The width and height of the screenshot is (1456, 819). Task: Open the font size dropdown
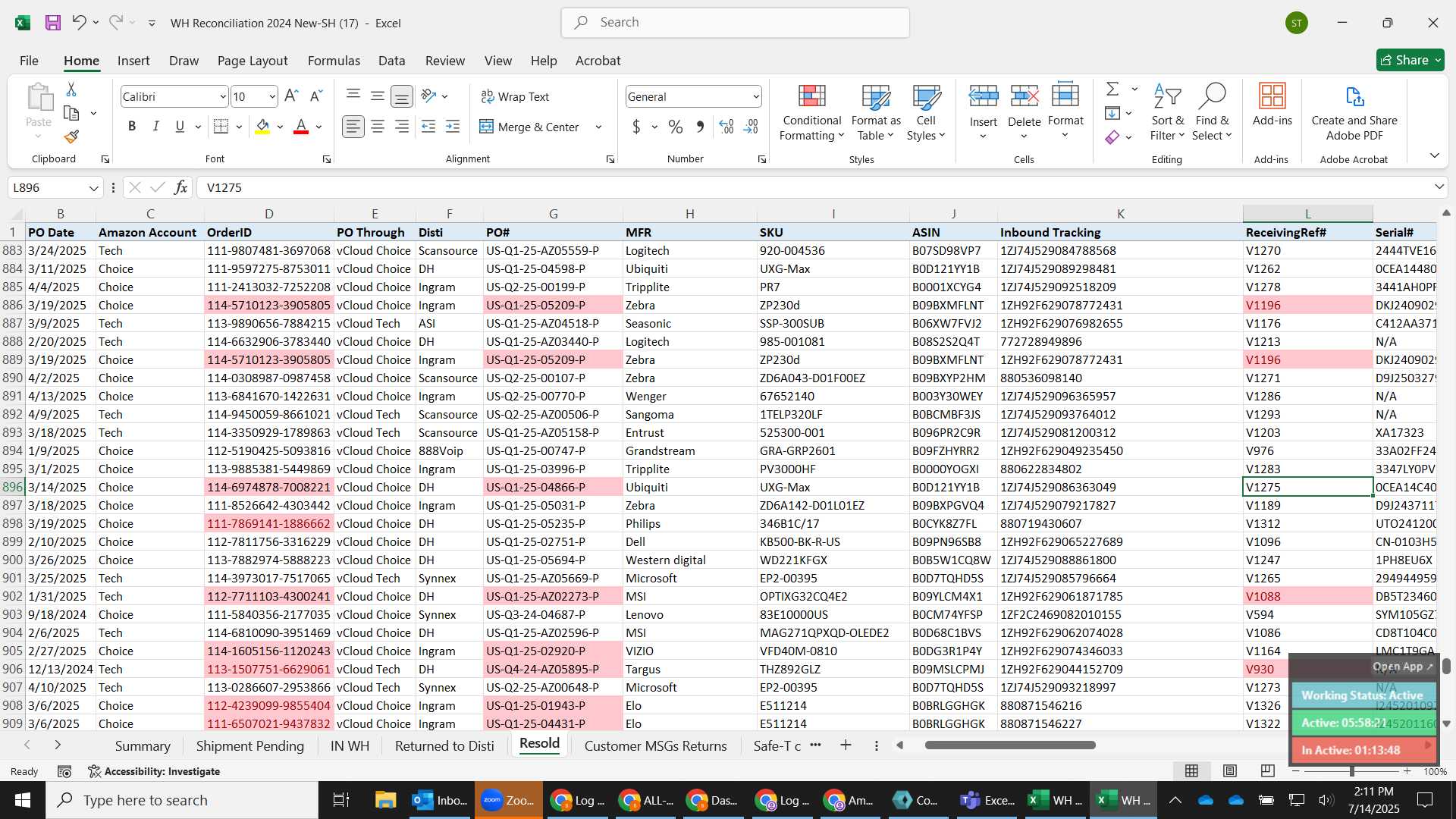(272, 96)
